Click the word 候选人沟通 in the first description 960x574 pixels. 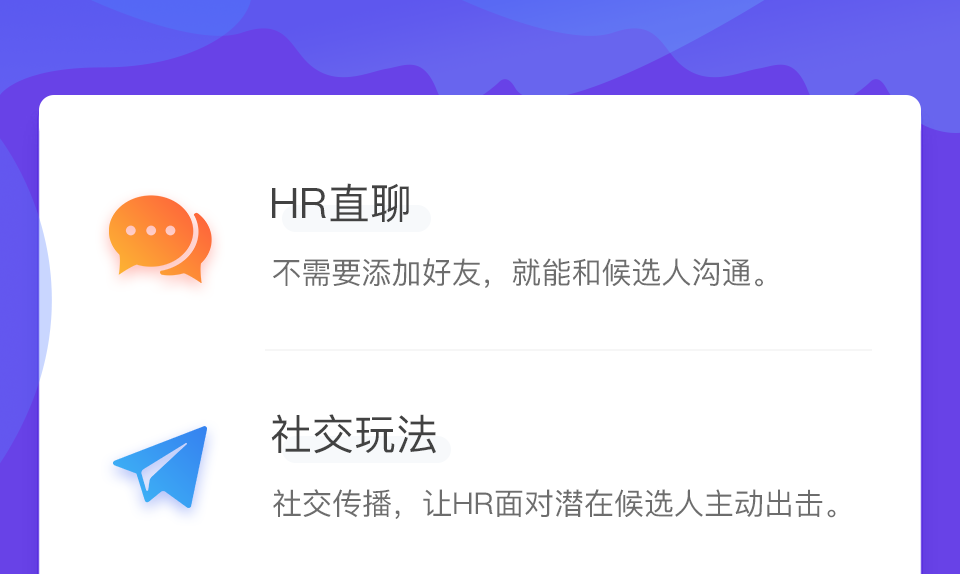[x=677, y=273]
